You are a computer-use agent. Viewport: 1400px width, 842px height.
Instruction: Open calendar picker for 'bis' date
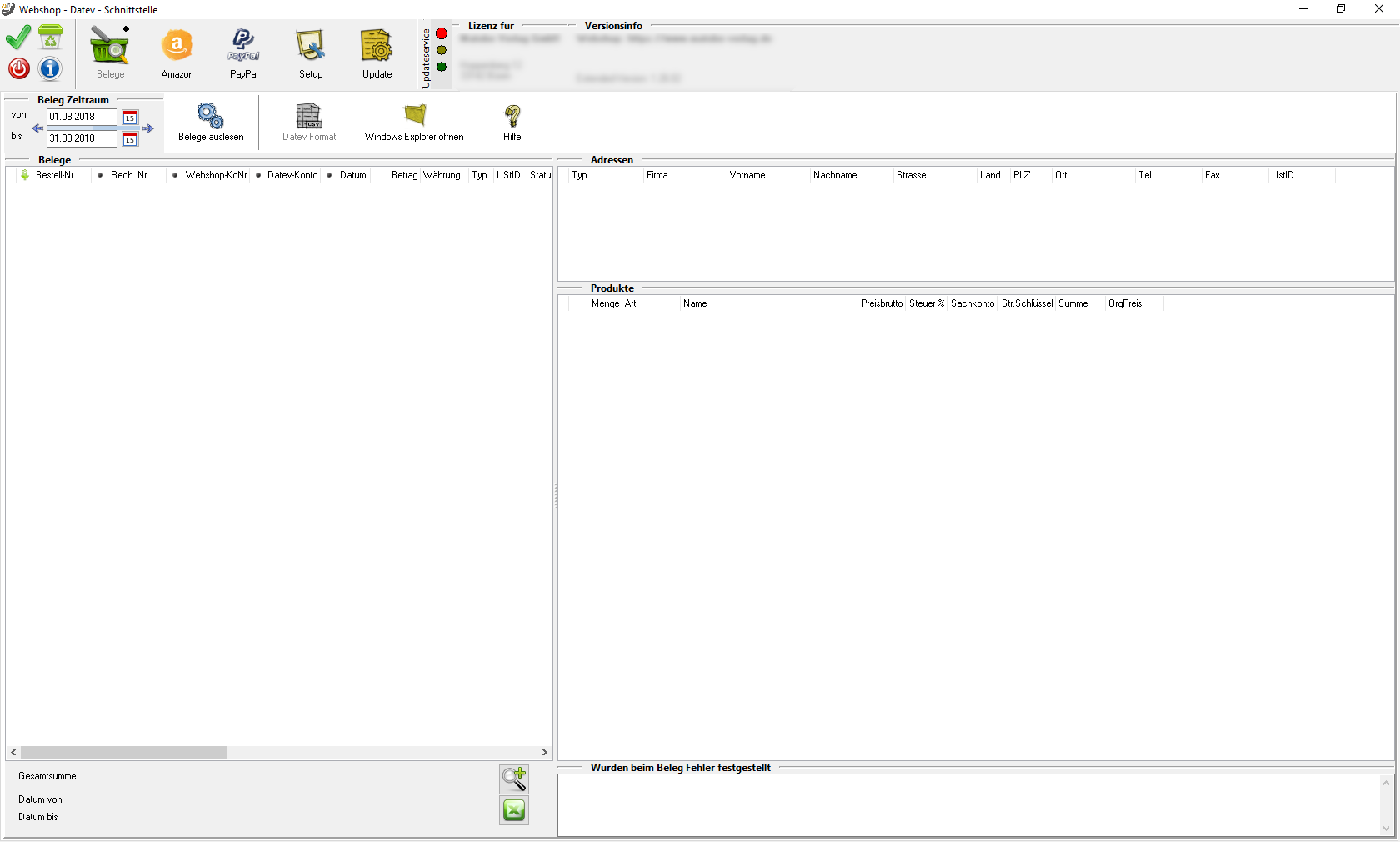tap(130, 139)
